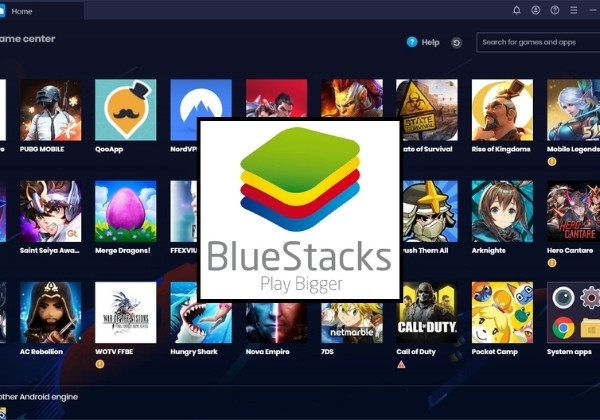The image size is (600, 420).
Task: Open the System apps folder
Action: tap(573, 313)
